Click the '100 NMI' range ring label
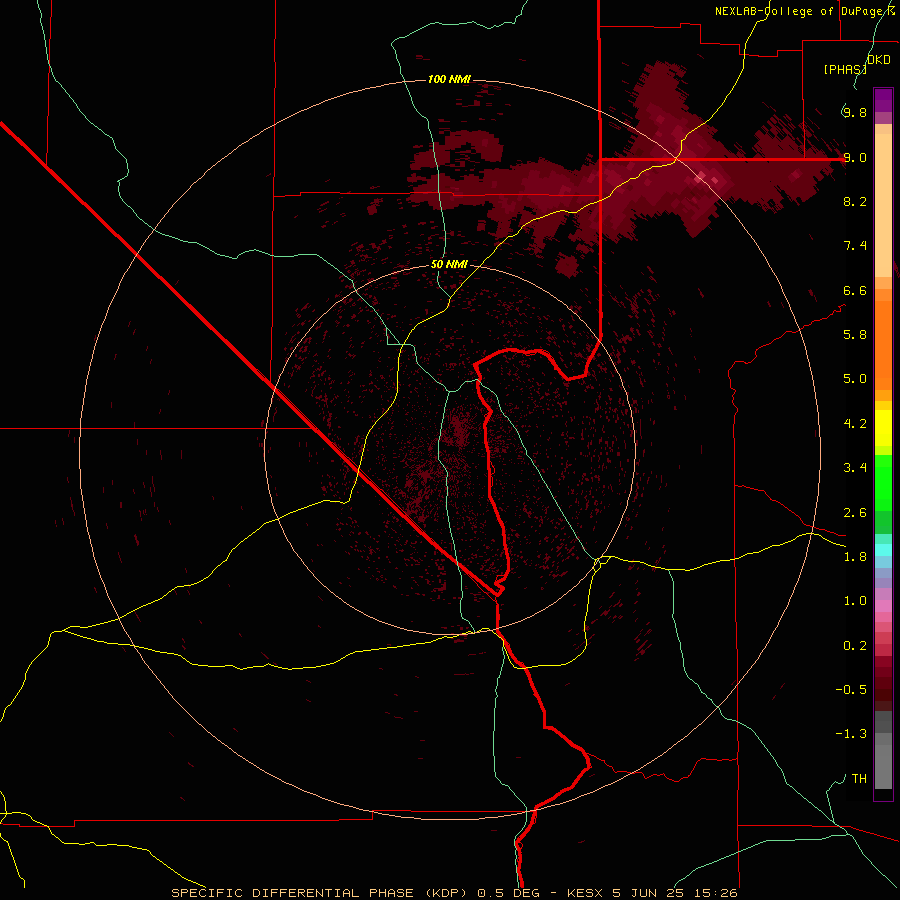 449,79
